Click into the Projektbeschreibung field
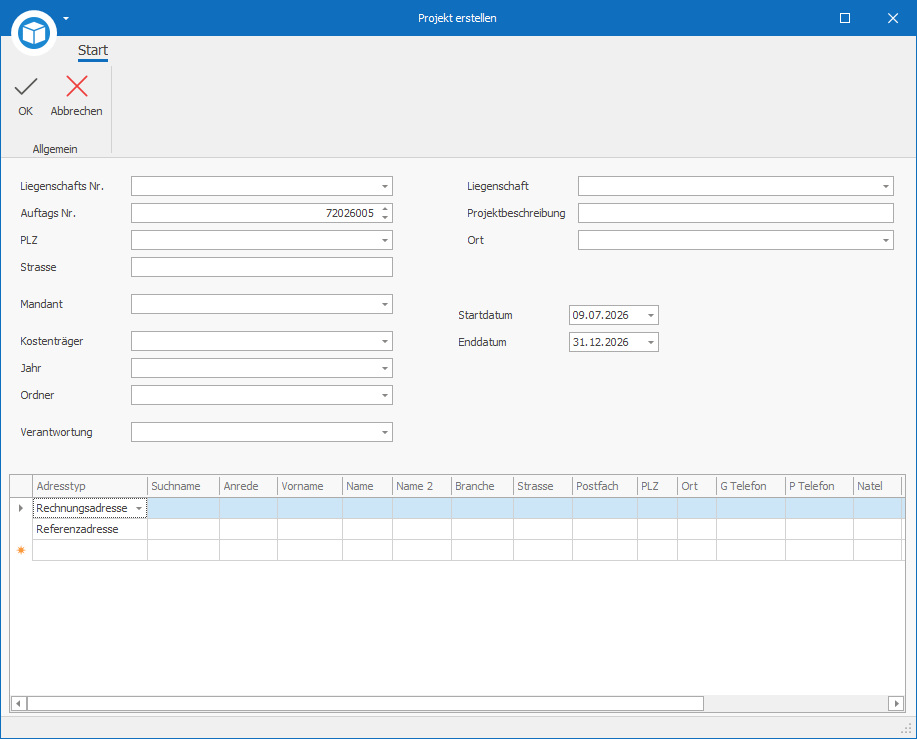 click(x=736, y=213)
